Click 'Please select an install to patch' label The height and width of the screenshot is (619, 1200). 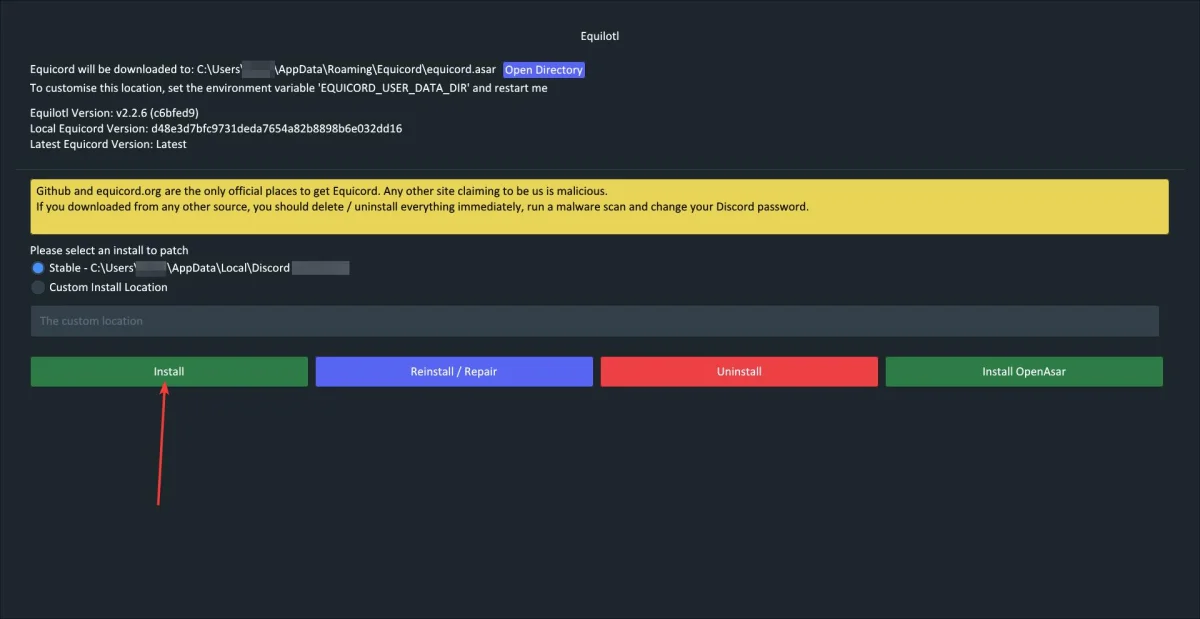[x=109, y=250]
